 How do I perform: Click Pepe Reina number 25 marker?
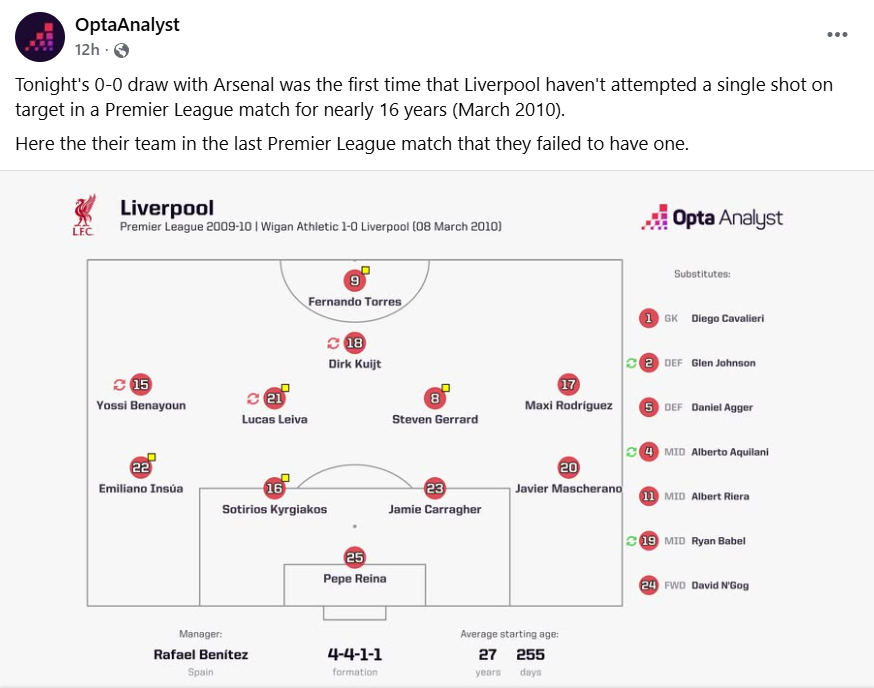354,557
